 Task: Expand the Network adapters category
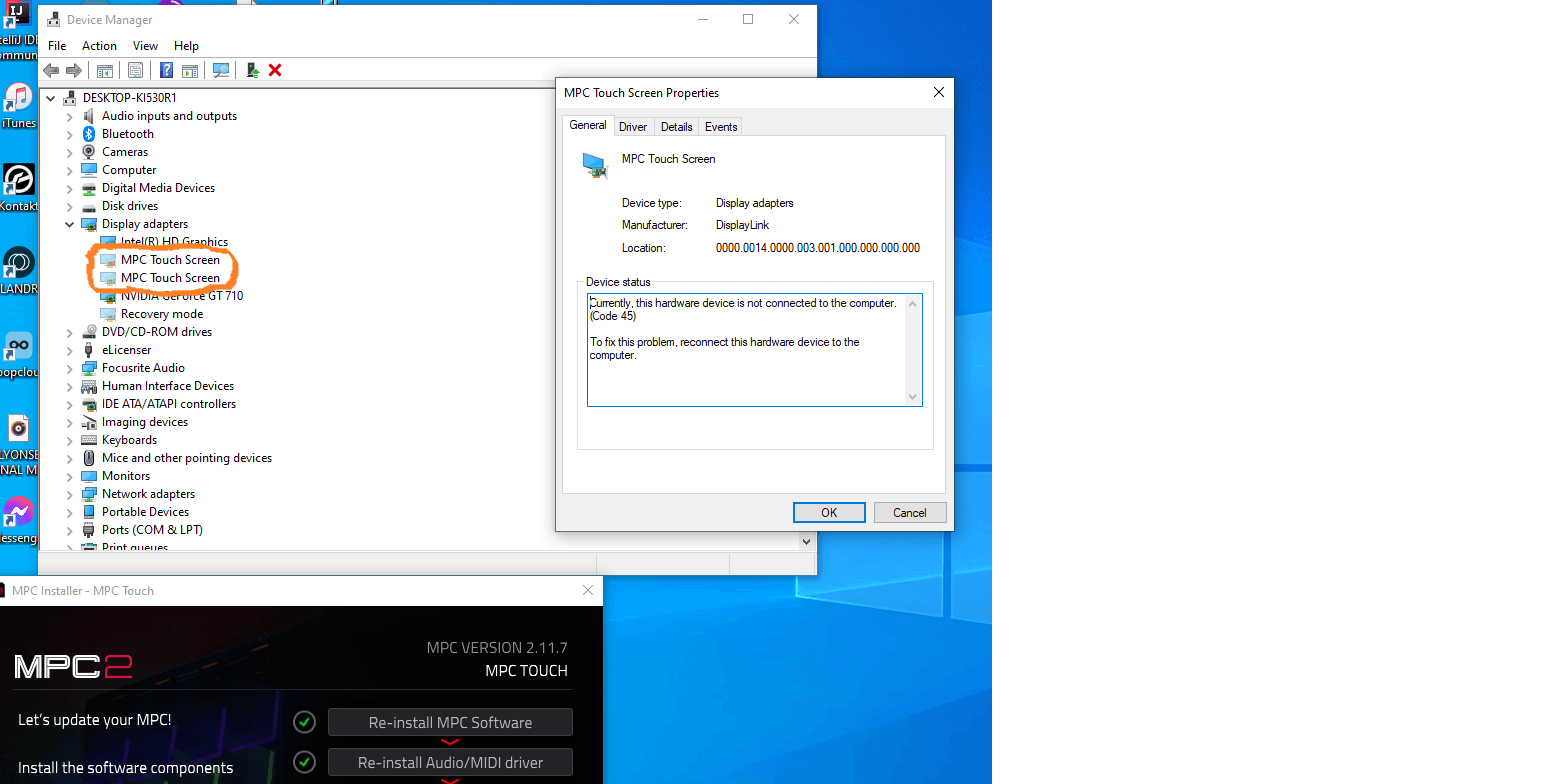click(68, 493)
